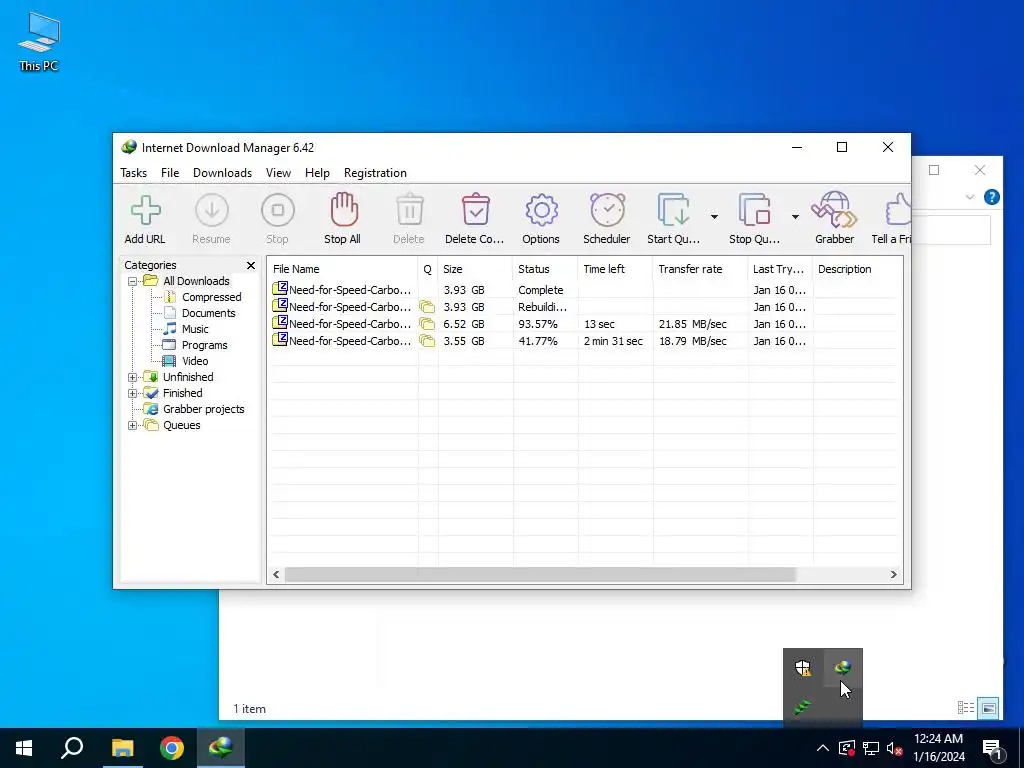Click the Delete Completed toolbar icon
The width and height of the screenshot is (1024, 768).
(475, 210)
